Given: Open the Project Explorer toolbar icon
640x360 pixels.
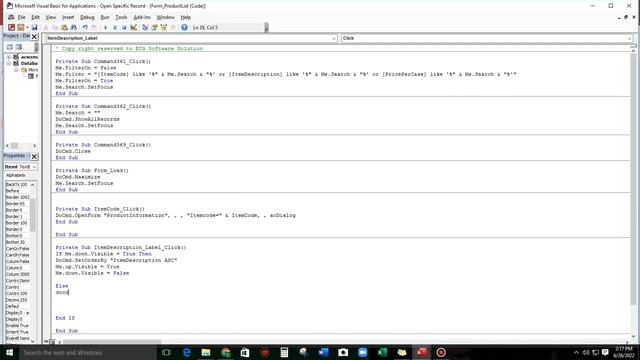Looking at the screenshot, I should click(145, 27).
